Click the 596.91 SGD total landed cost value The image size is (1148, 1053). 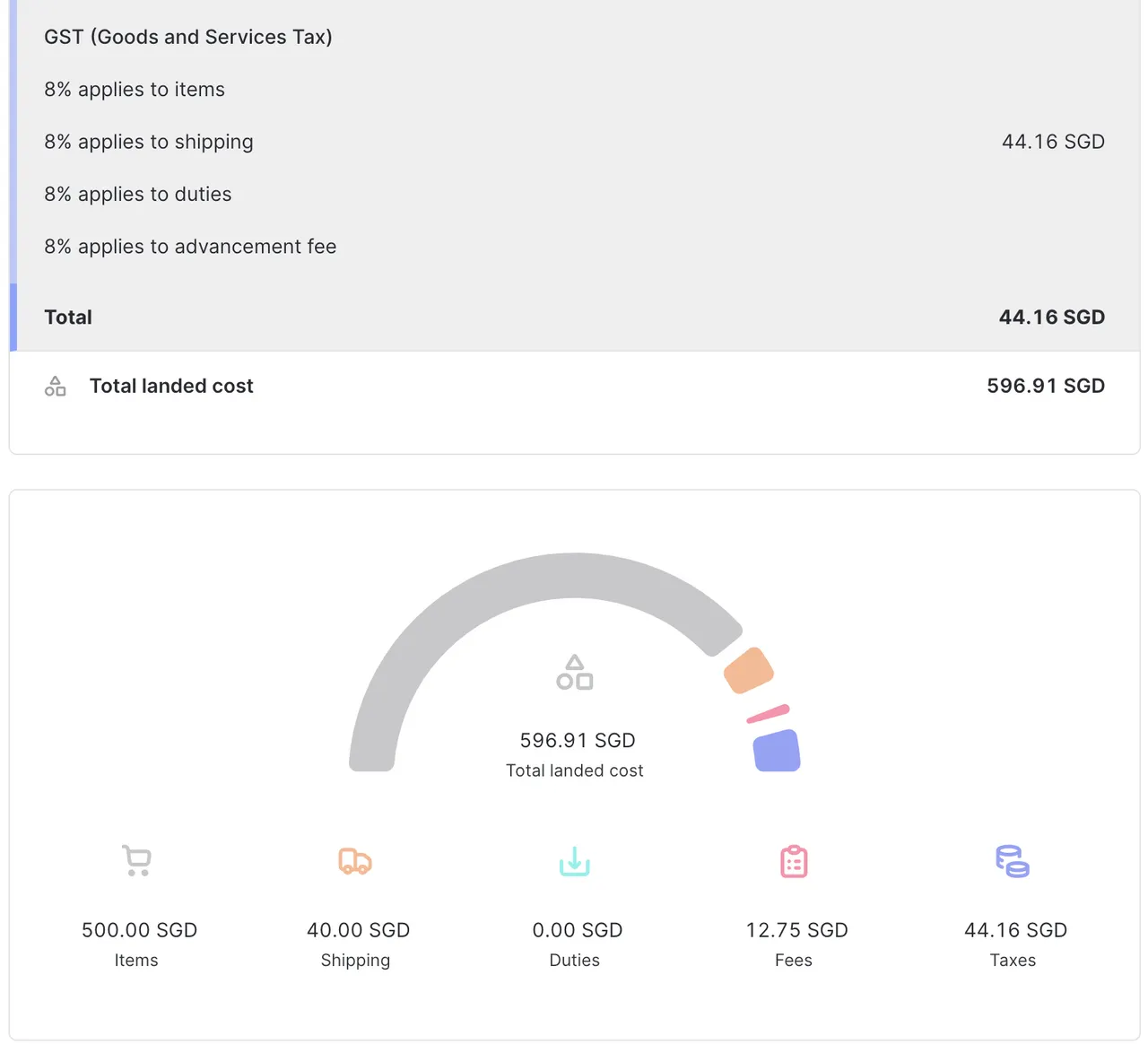click(x=1045, y=386)
